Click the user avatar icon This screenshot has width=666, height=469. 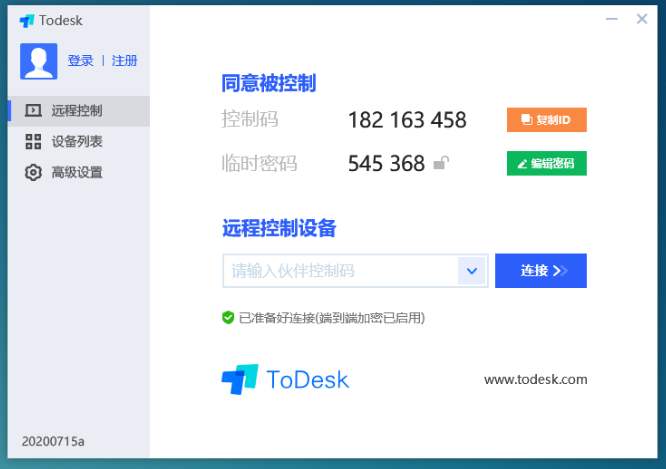pos(39,61)
